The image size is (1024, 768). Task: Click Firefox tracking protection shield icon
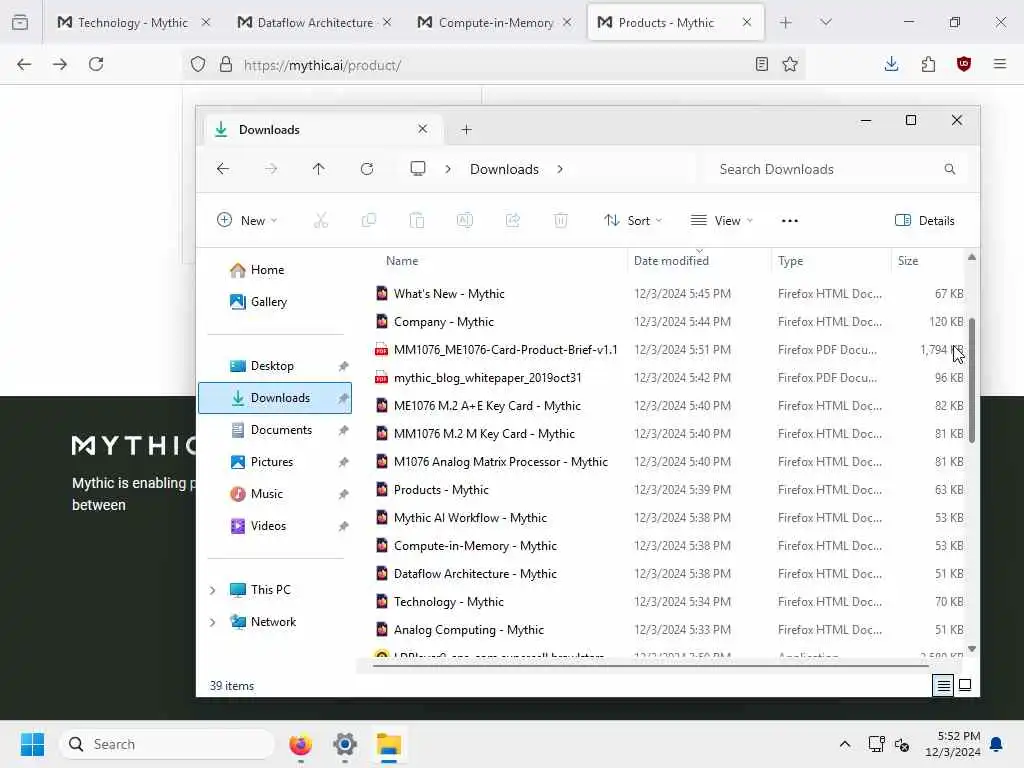(198, 64)
